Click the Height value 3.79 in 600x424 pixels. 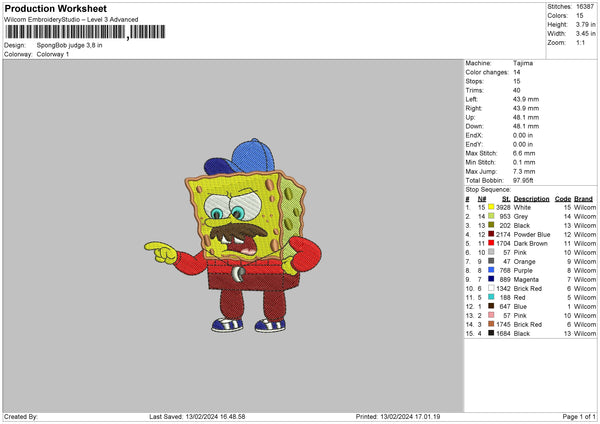click(585, 24)
